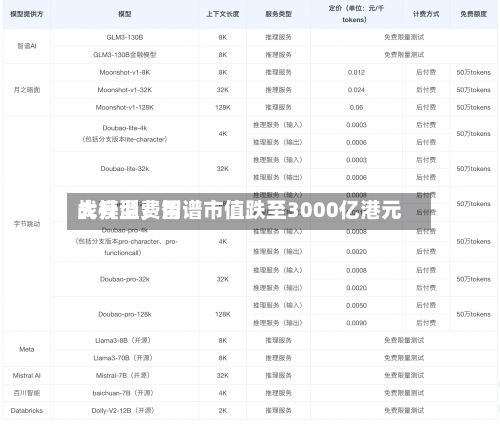Click 后付费 in the Moonshot-v1-32K row
Viewport: 500px width, 424px height.
point(426,90)
